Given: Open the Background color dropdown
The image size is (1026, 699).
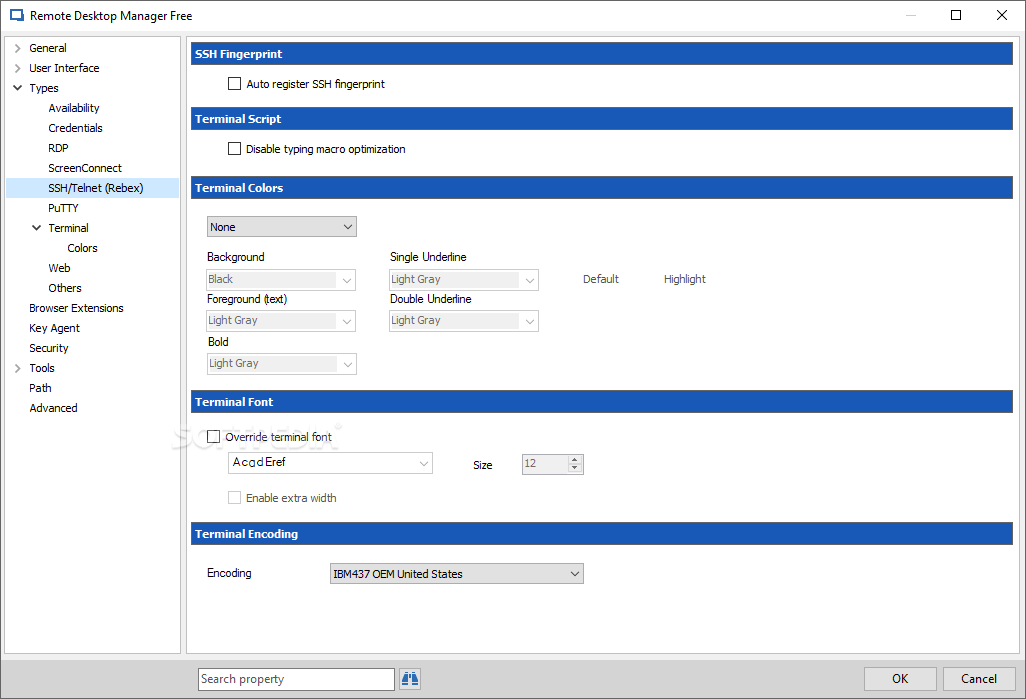Looking at the screenshot, I should (281, 279).
